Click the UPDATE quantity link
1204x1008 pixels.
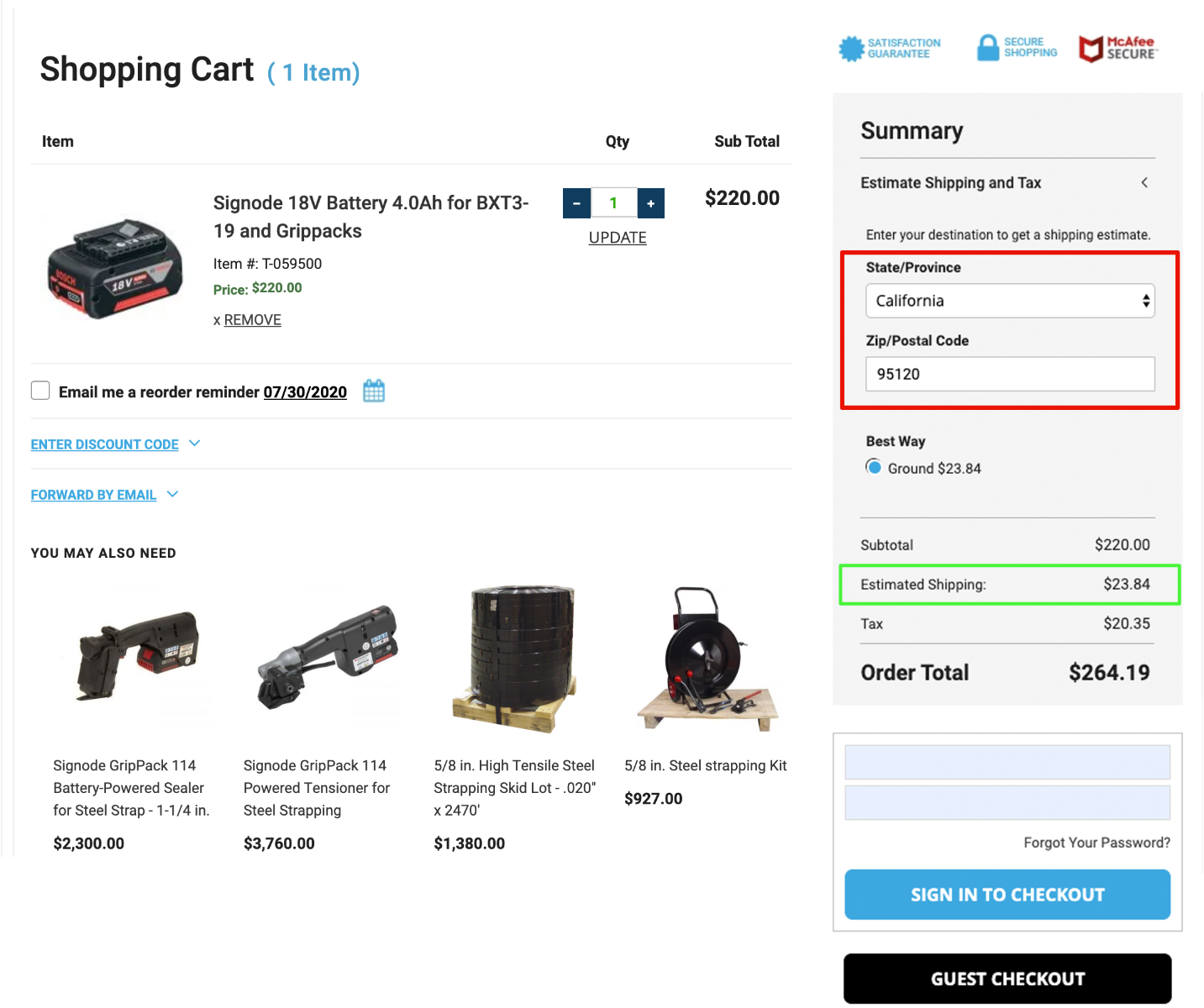tap(618, 238)
